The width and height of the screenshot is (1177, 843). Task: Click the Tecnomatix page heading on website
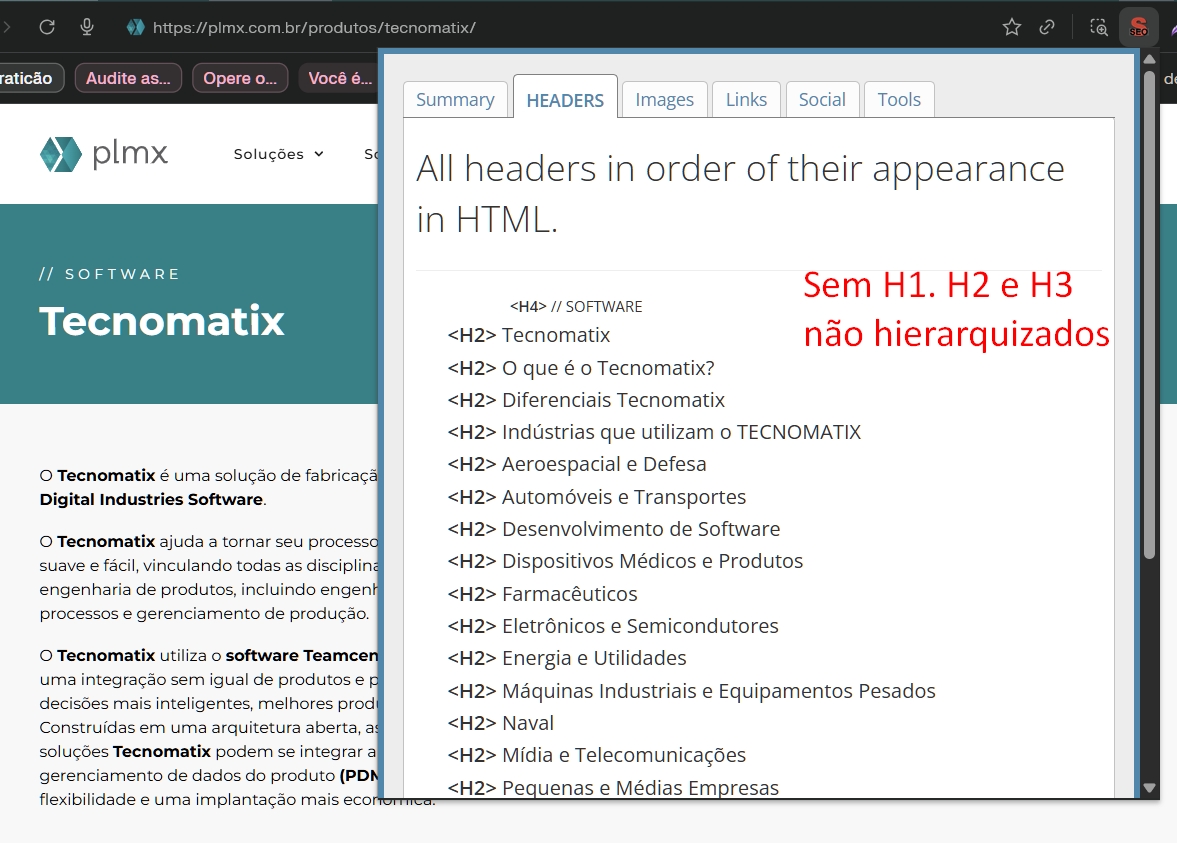(161, 321)
